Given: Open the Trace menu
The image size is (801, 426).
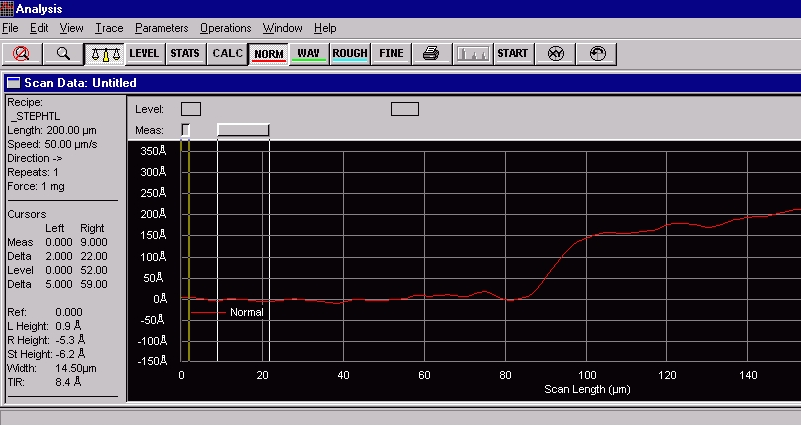Looking at the screenshot, I should [x=109, y=28].
